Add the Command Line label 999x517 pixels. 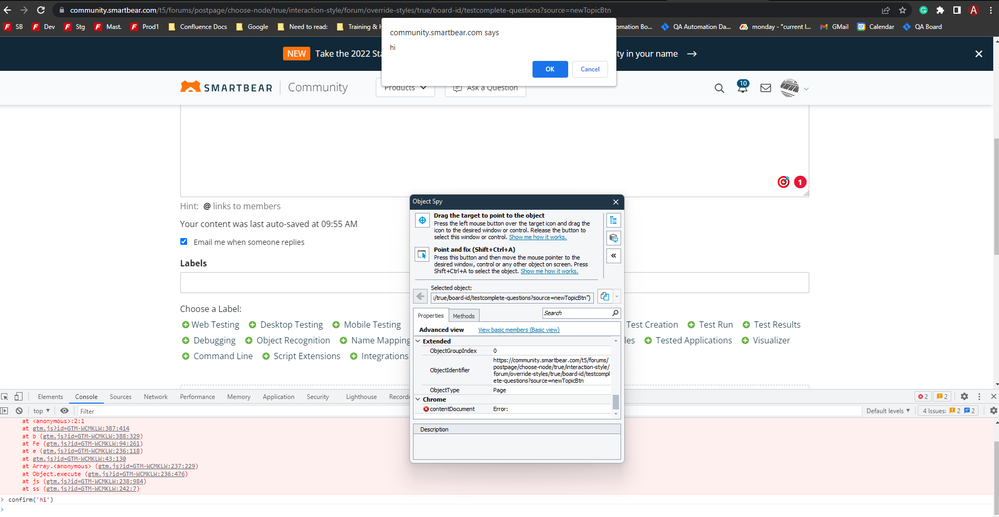tap(217, 356)
